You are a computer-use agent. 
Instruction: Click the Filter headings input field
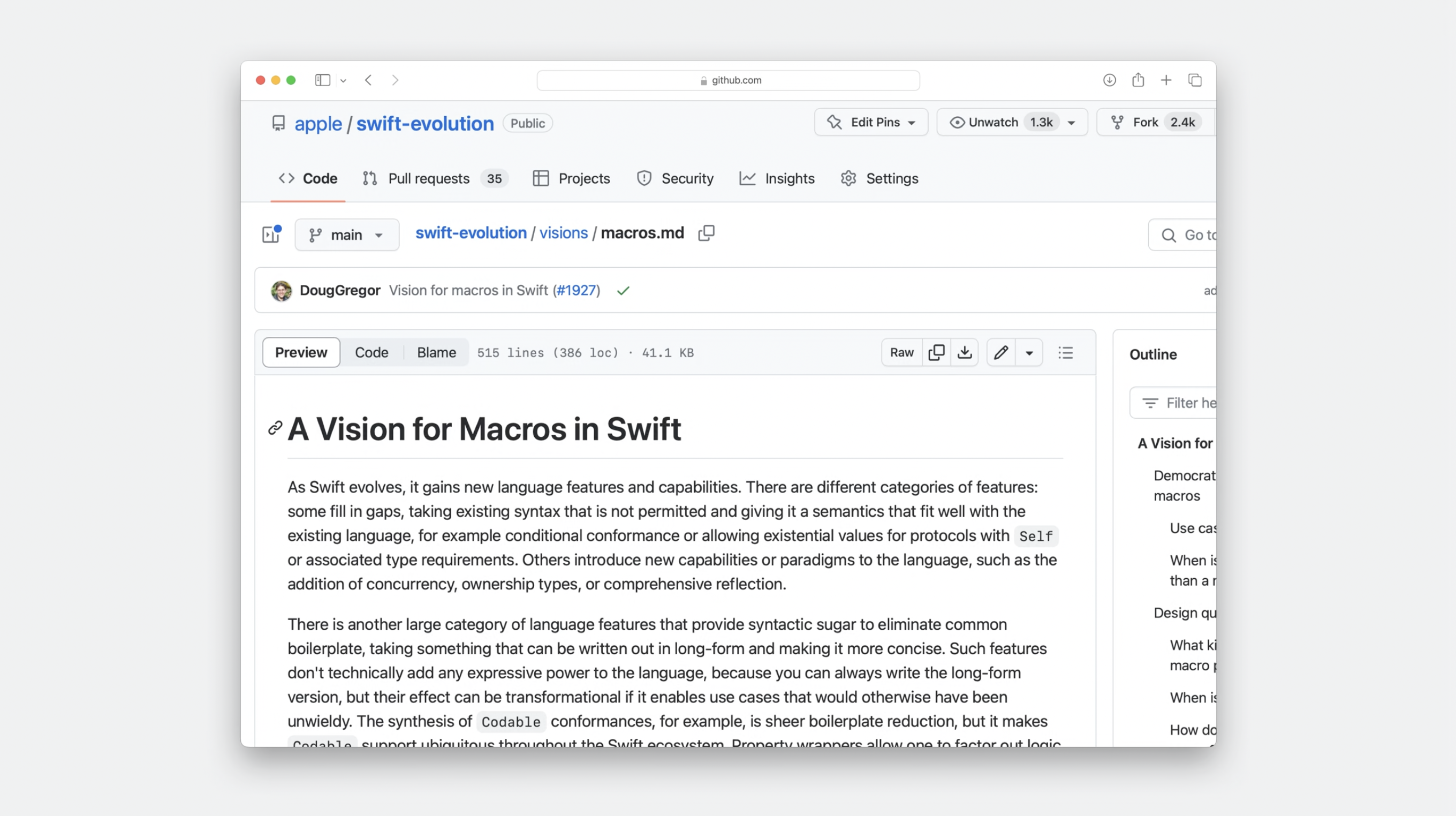pyautogui.click(x=1173, y=403)
